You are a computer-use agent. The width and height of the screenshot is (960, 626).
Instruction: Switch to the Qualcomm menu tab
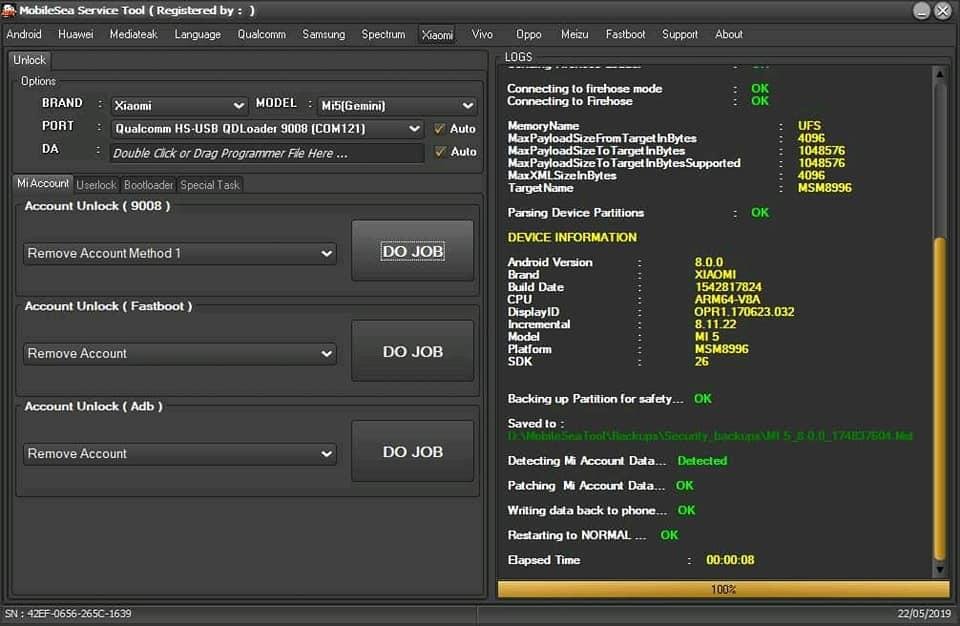pyautogui.click(x=261, y=34)
